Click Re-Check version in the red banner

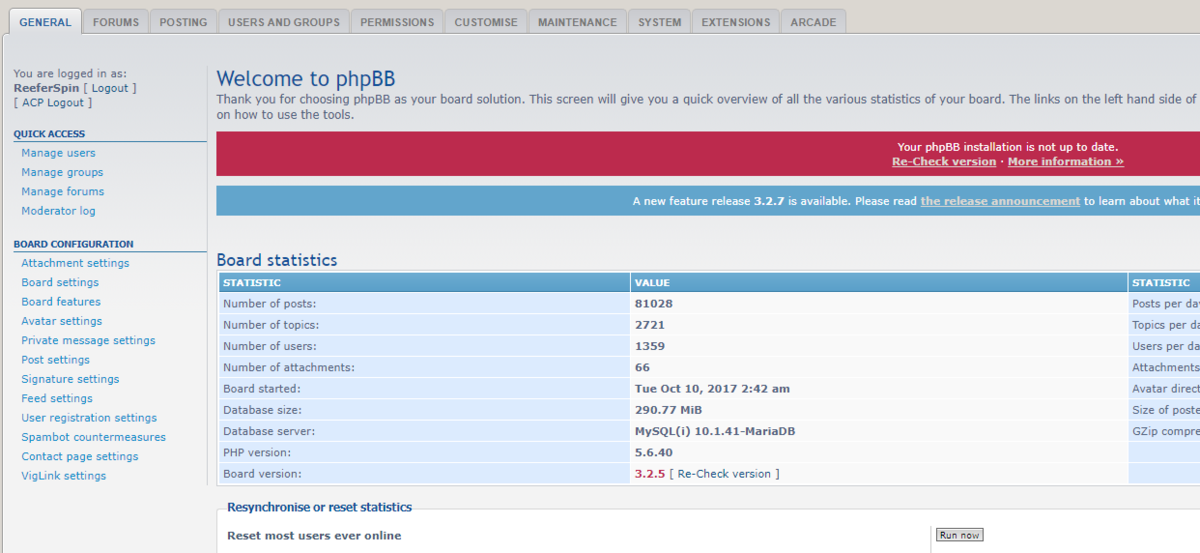pos(943,162)
